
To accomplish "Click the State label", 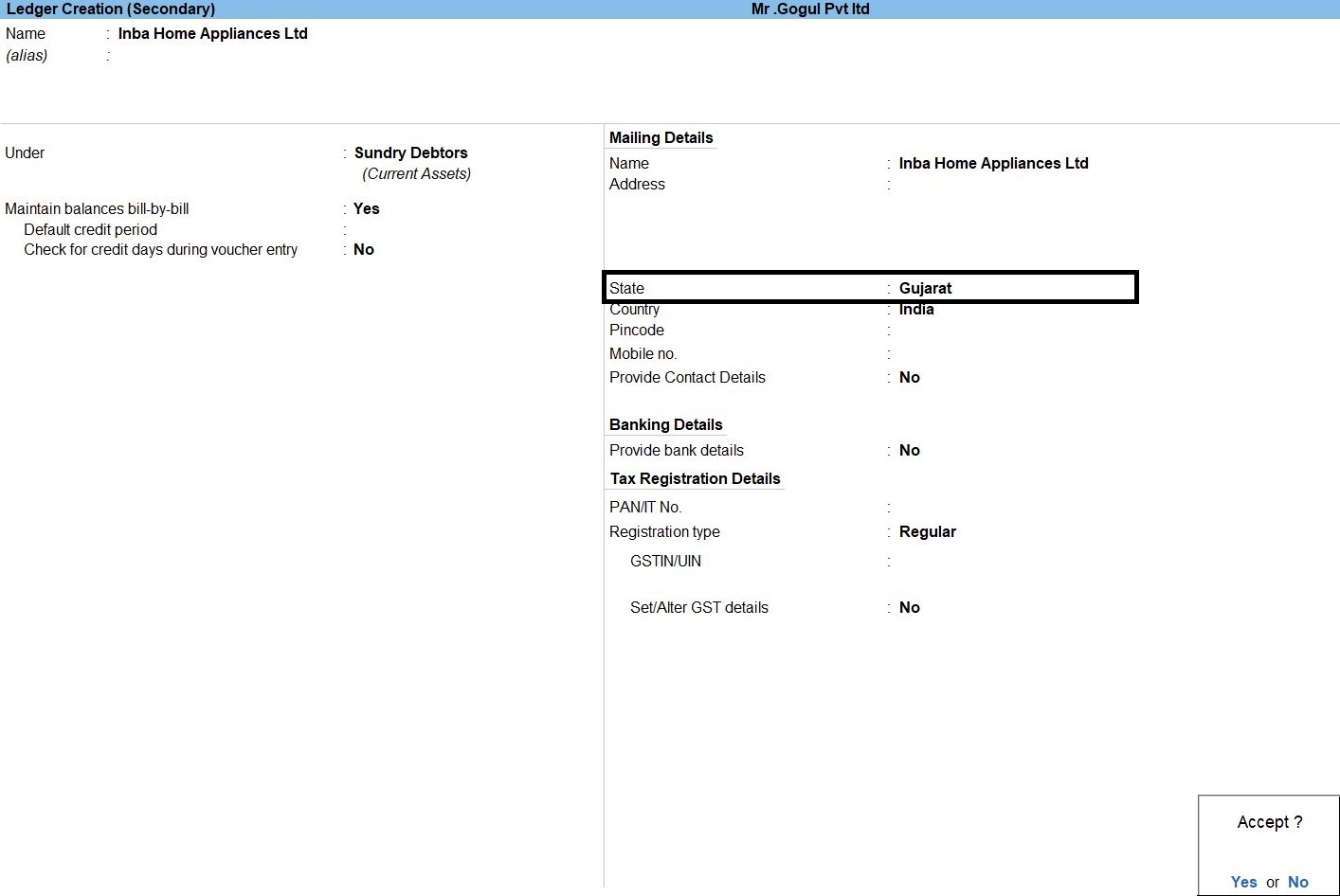I will tap(626, 288).
